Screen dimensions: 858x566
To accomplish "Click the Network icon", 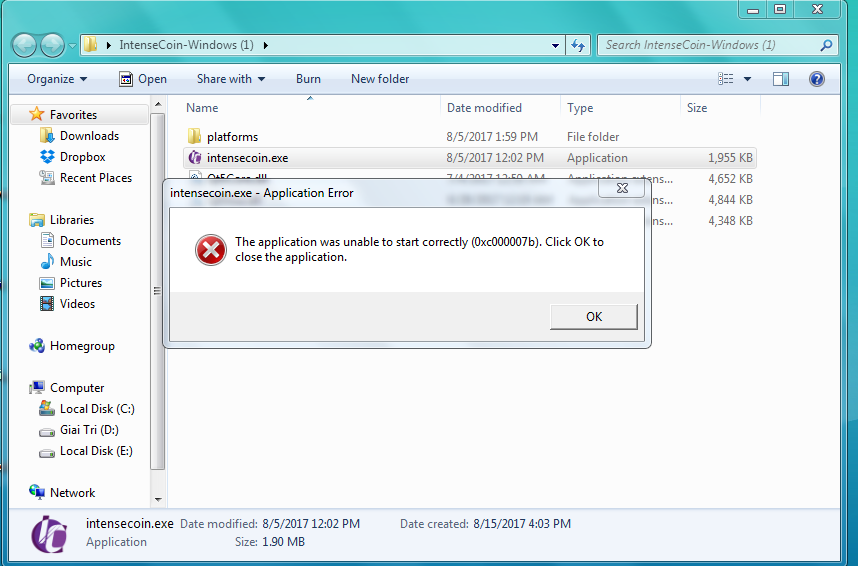I will click(37, 492).
